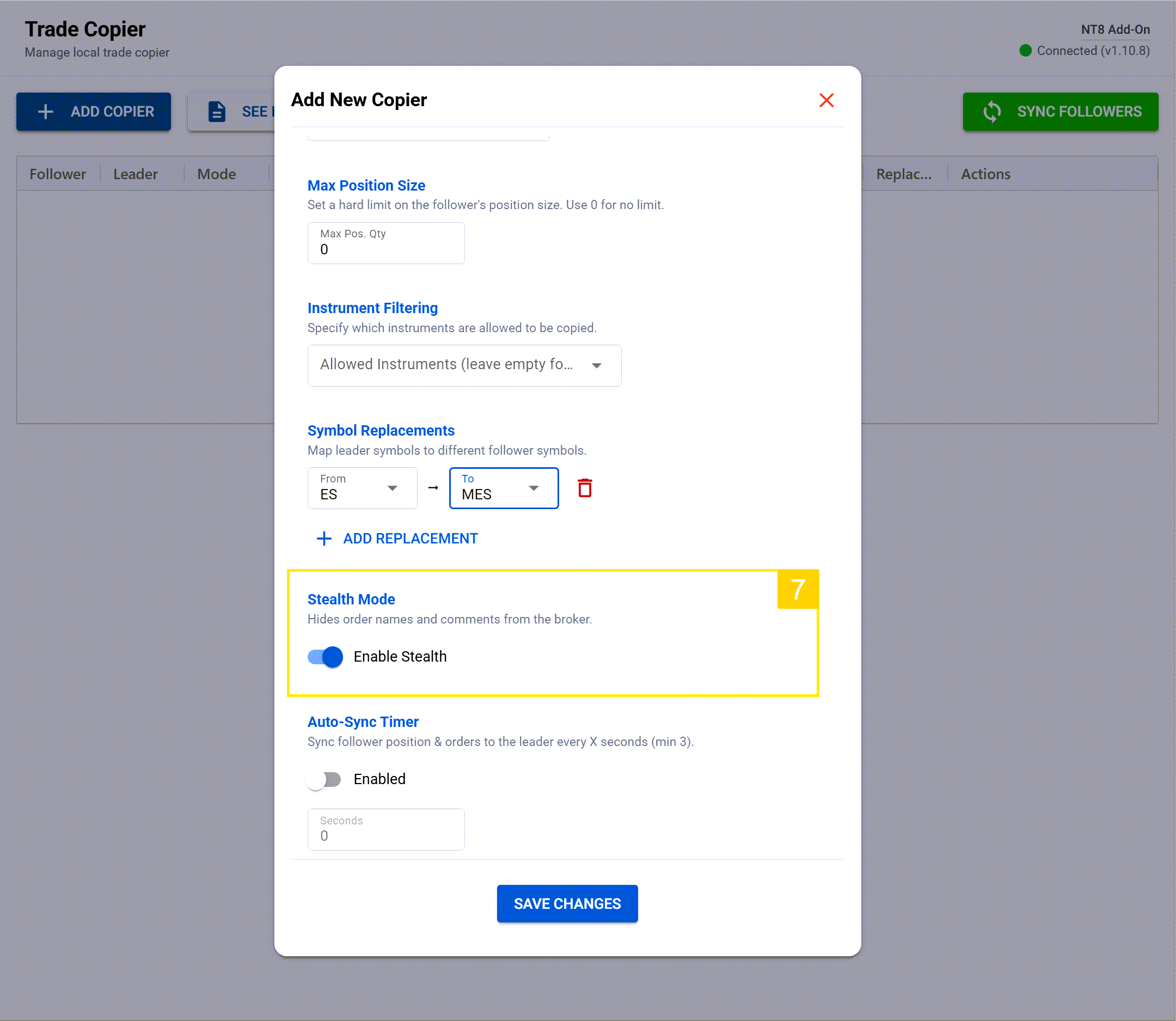This screenshot has height=1021, width=1176.
Task: Click the Replac... column header
Action: (x=904, y=174)
